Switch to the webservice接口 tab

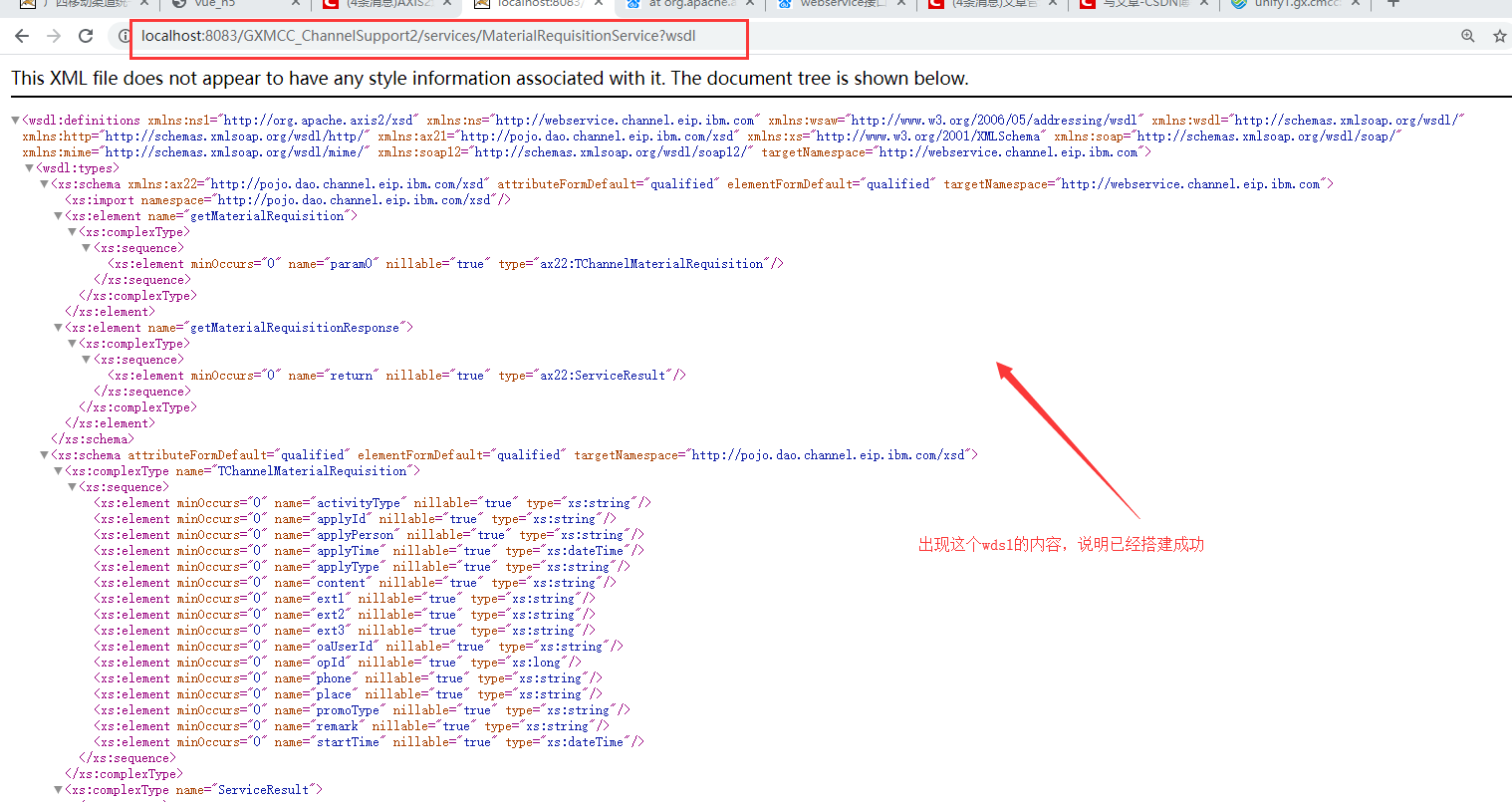point(843,4)
